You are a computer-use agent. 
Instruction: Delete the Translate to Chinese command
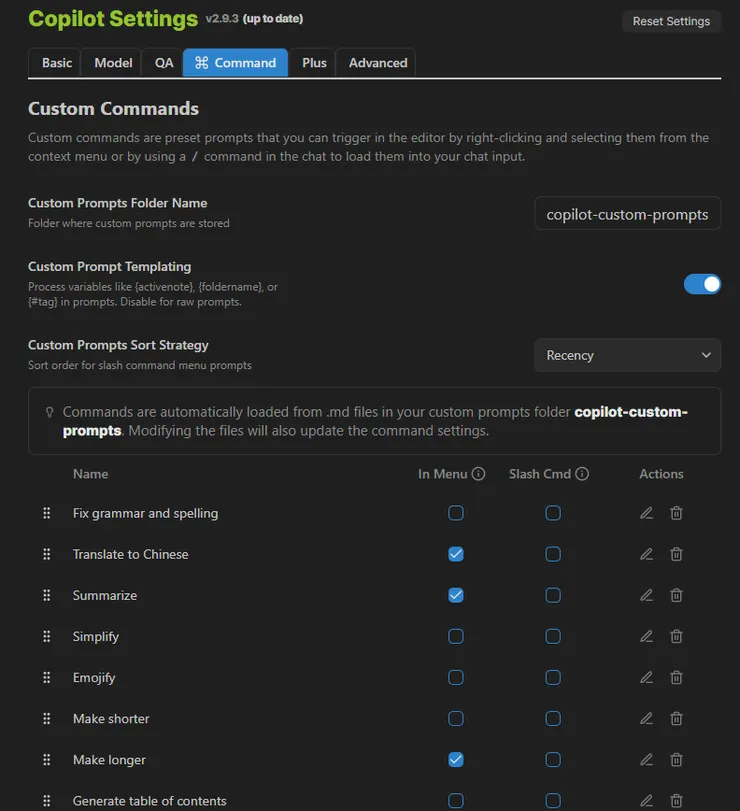click(x=676, y=554)
